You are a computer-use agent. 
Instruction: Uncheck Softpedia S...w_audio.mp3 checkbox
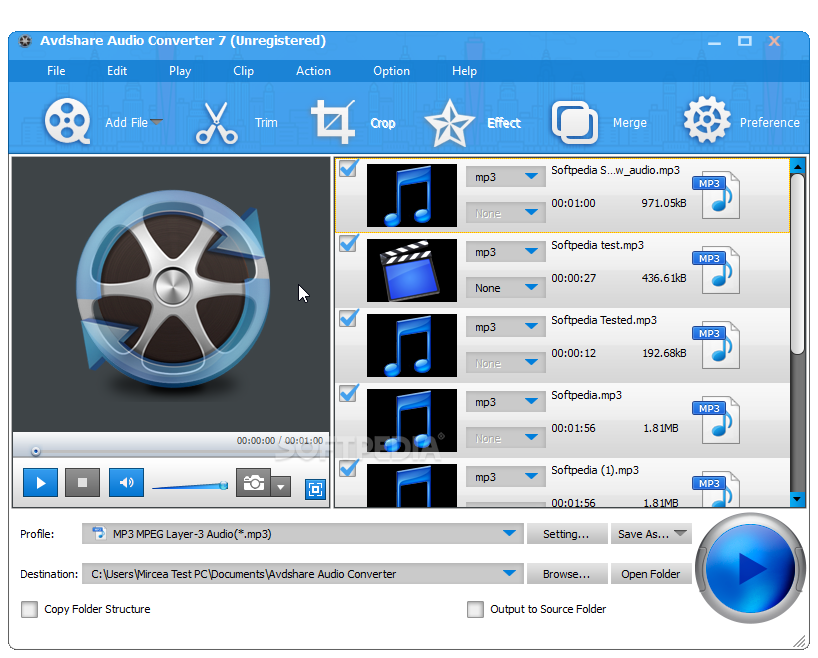click(x=348, y=168)
